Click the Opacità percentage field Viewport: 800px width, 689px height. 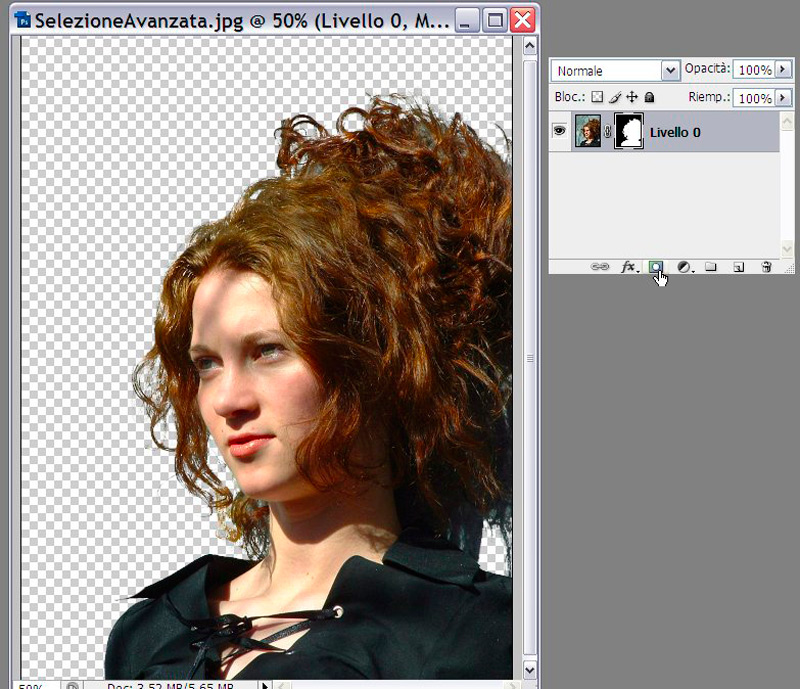point(752,70)
